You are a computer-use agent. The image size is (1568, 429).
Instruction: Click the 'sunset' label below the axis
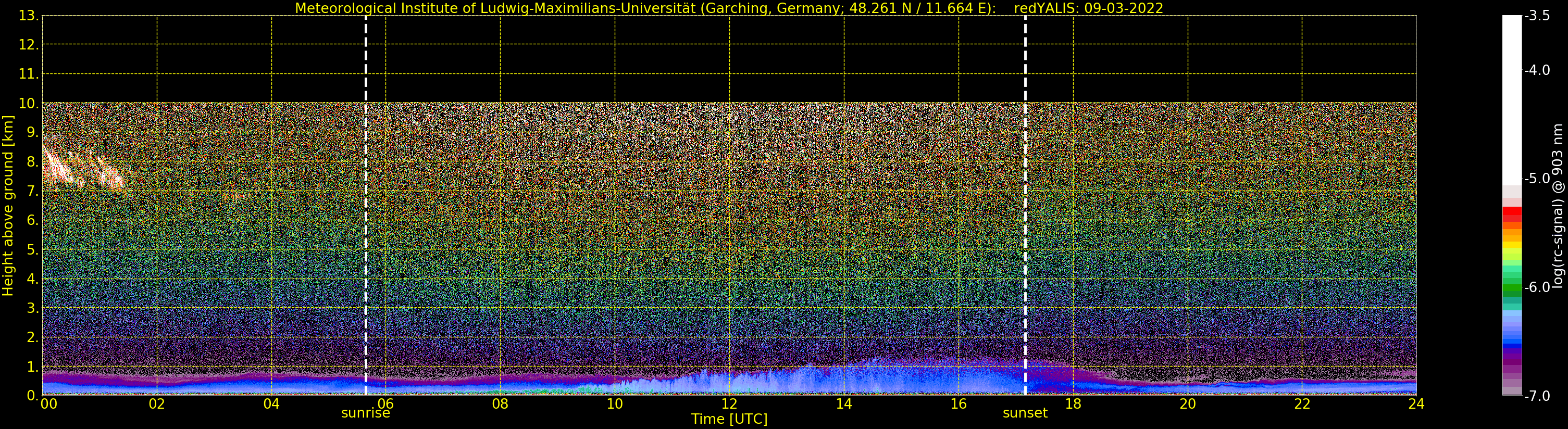pyautogui.click(x=1025, y=413)
